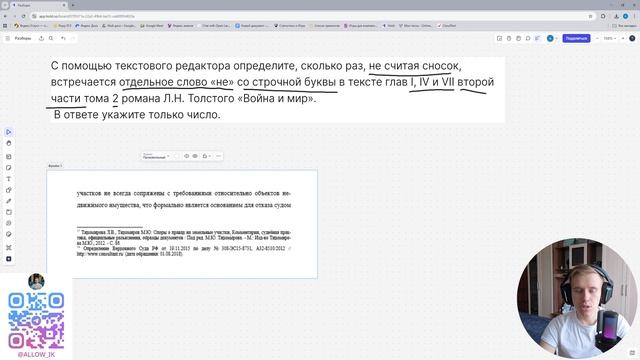Go back in browser history
Image resolution: width=640 pixels, height=360 pixels.
pos(5,16)
